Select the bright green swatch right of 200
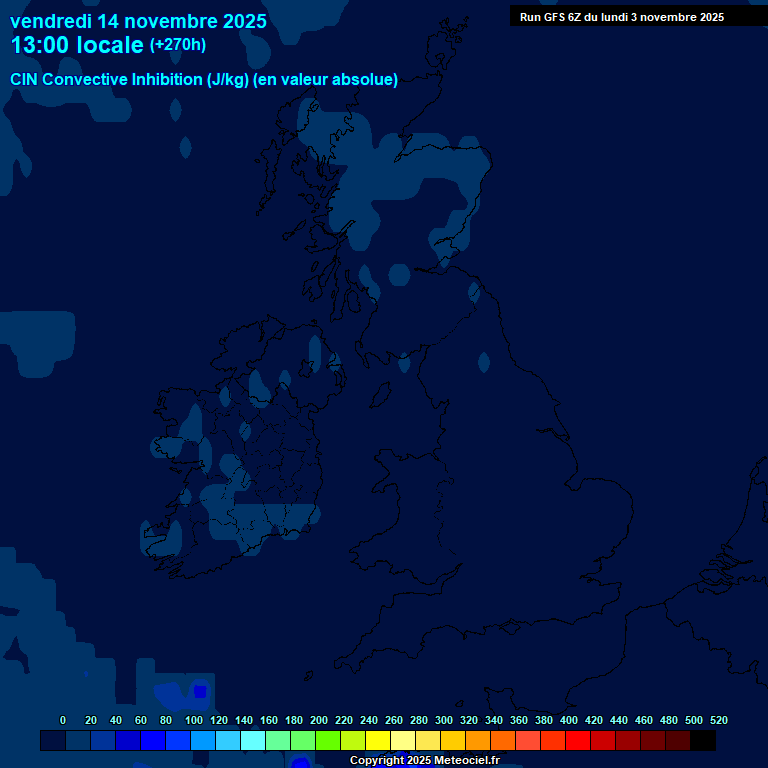The height and width of the screenshot is (768, 768). click(x=328, y=741)
